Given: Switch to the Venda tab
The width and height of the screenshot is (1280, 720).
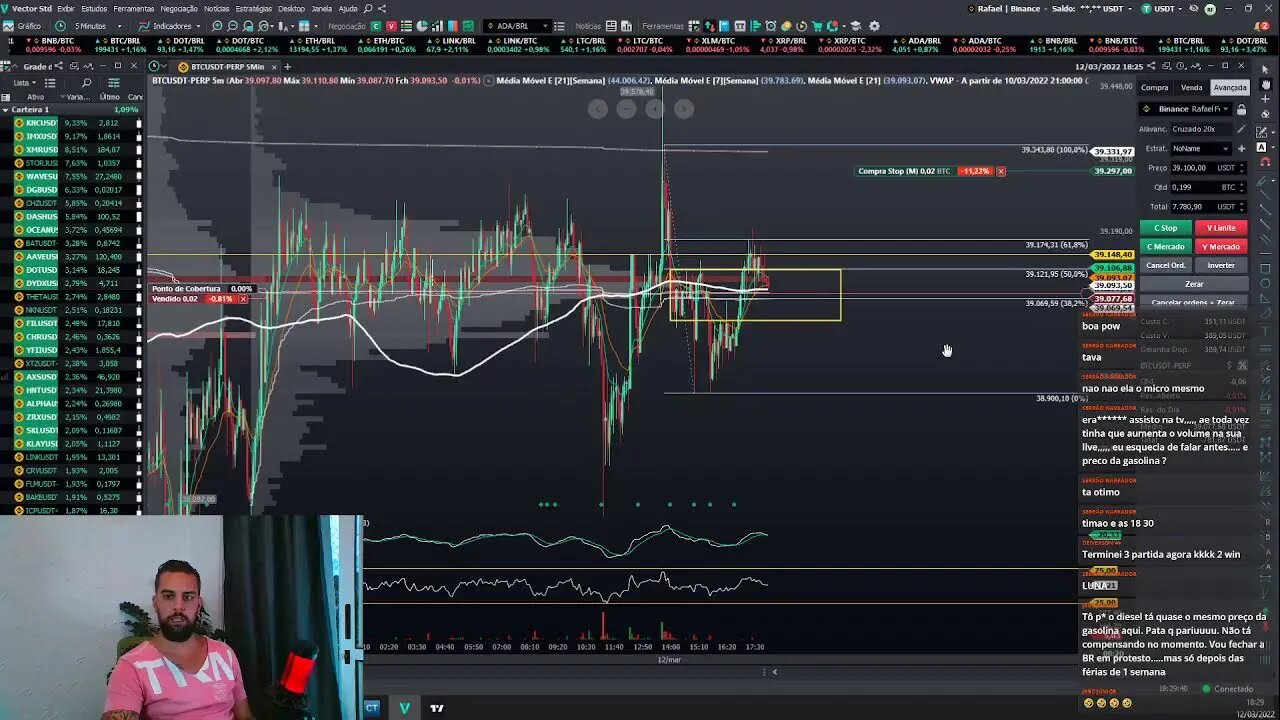Looking at the screenshot, I should click(1191, 87).
